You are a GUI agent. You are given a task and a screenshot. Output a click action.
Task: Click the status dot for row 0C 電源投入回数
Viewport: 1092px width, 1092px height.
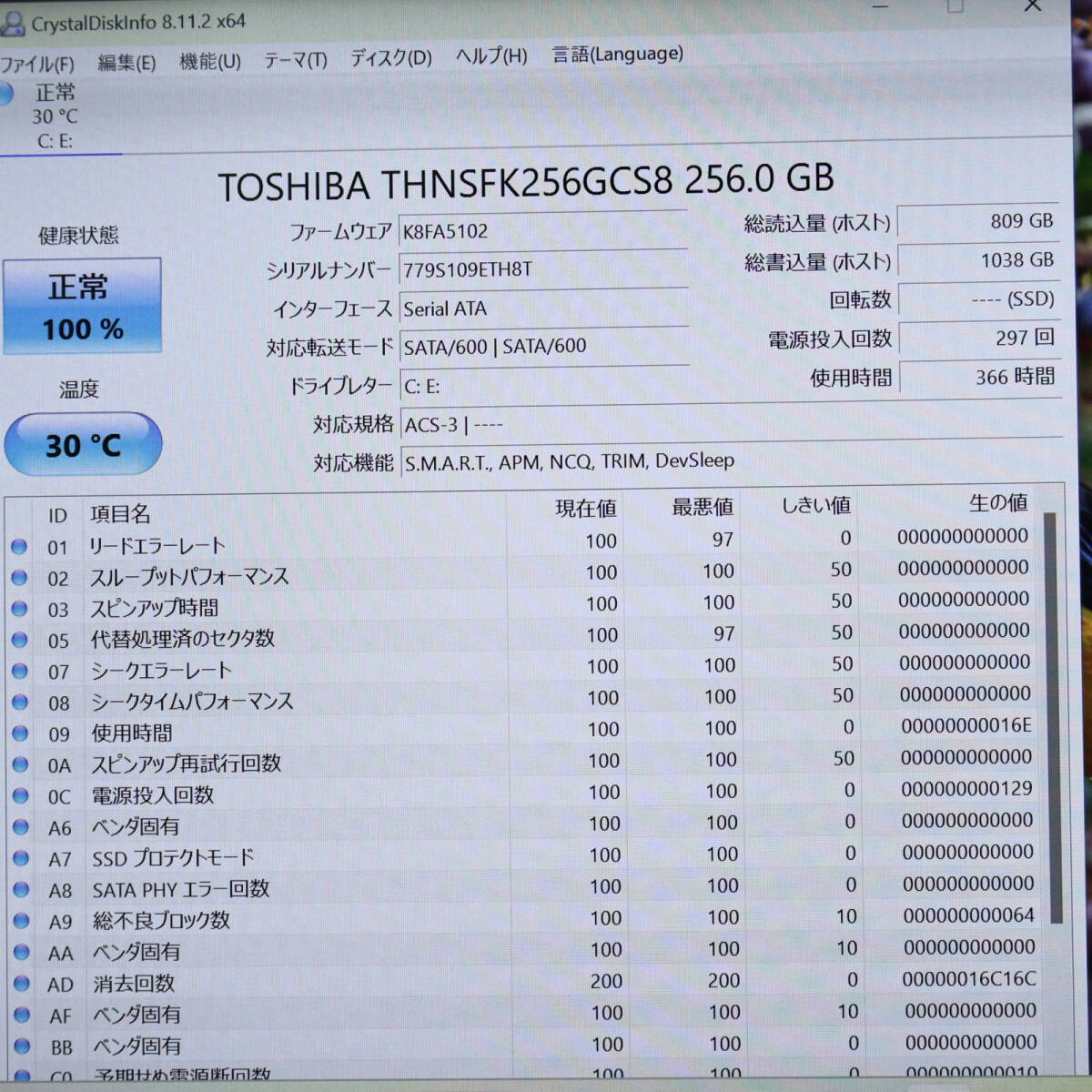pos(20,795)
